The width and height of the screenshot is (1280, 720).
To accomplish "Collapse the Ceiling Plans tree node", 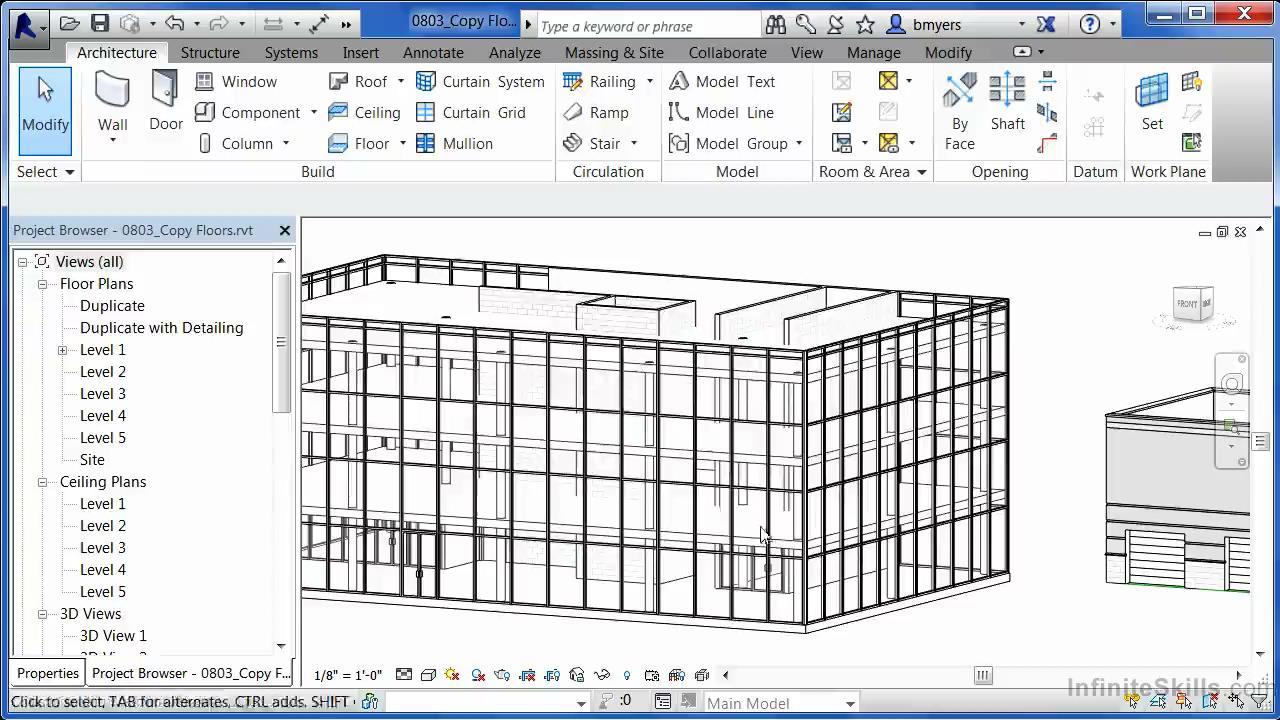I will click(x=43, y=482).
